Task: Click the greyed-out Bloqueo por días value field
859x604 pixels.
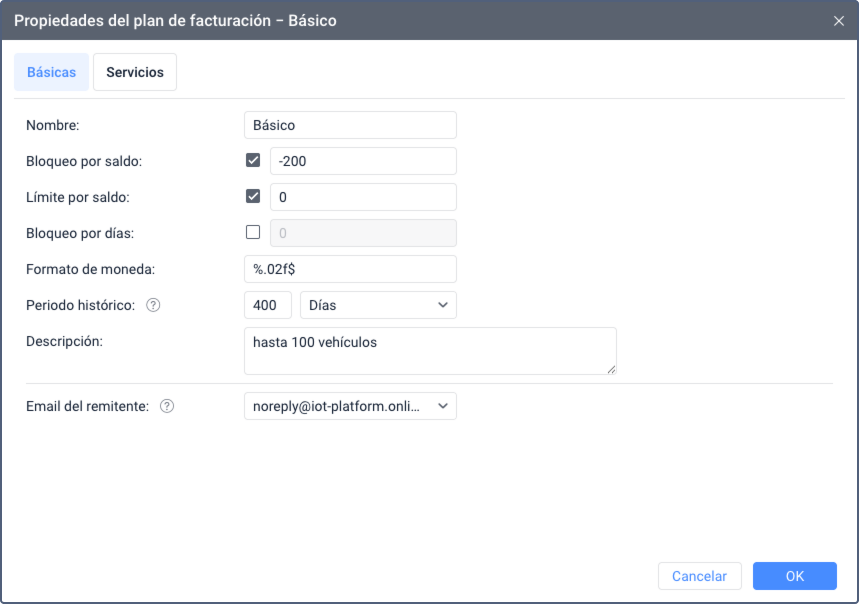Action: click(x=362, y=233)
